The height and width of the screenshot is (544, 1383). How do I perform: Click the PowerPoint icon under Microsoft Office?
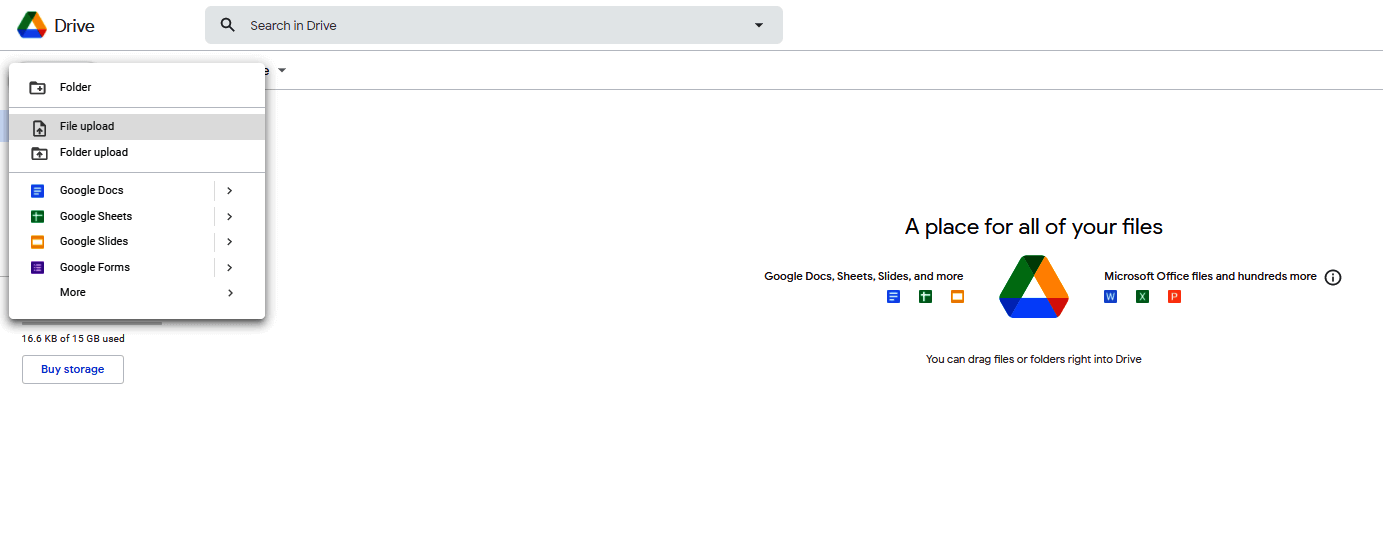(1174, 296)
